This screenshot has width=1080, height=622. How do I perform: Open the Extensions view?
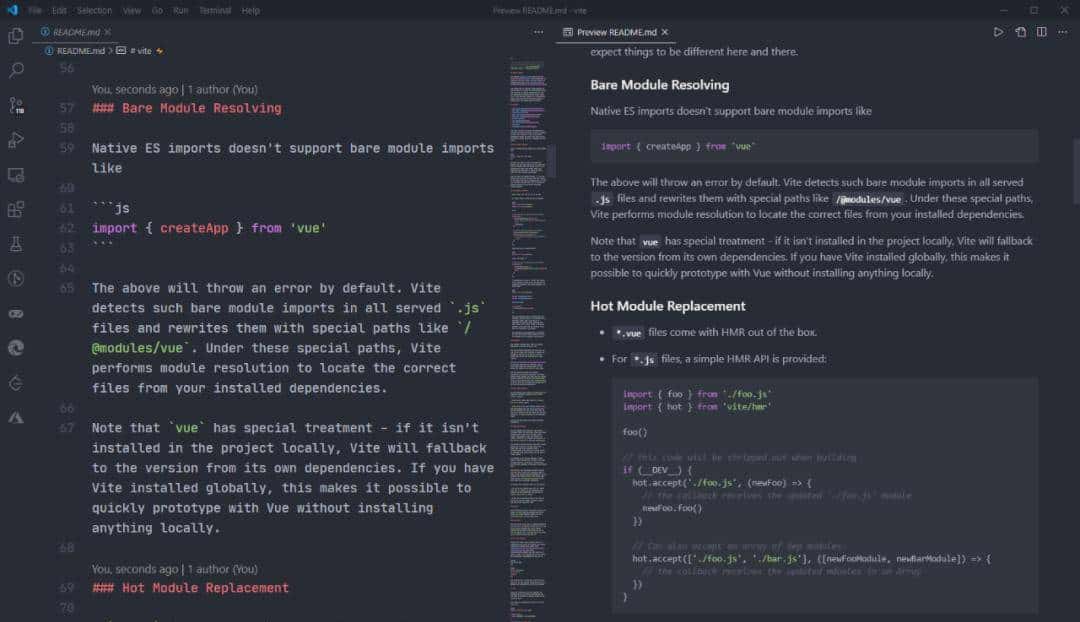(x=15, y=209)
